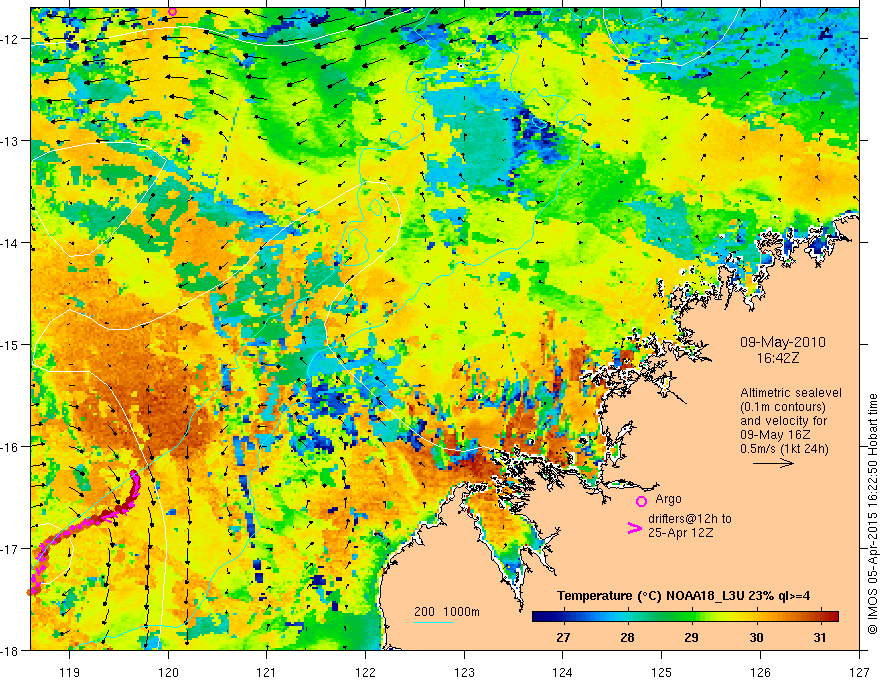
Task: Click the latitude axis label '-16'
Action: coord(11,447)
